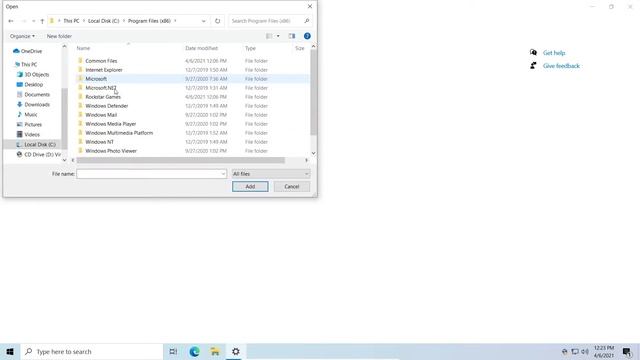Viewport: 640px width, 360px height.
Task: Open the Get help link
Action: [554, 53]
